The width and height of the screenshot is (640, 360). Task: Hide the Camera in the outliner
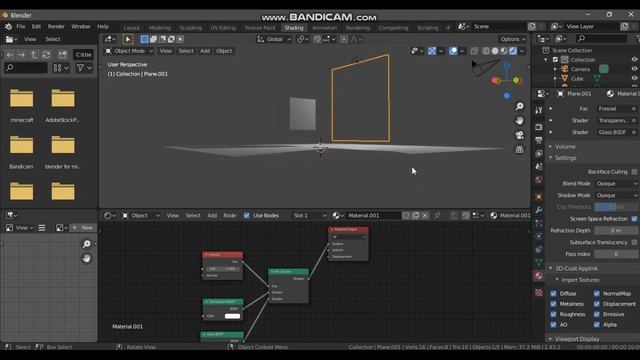pos(634,69)
